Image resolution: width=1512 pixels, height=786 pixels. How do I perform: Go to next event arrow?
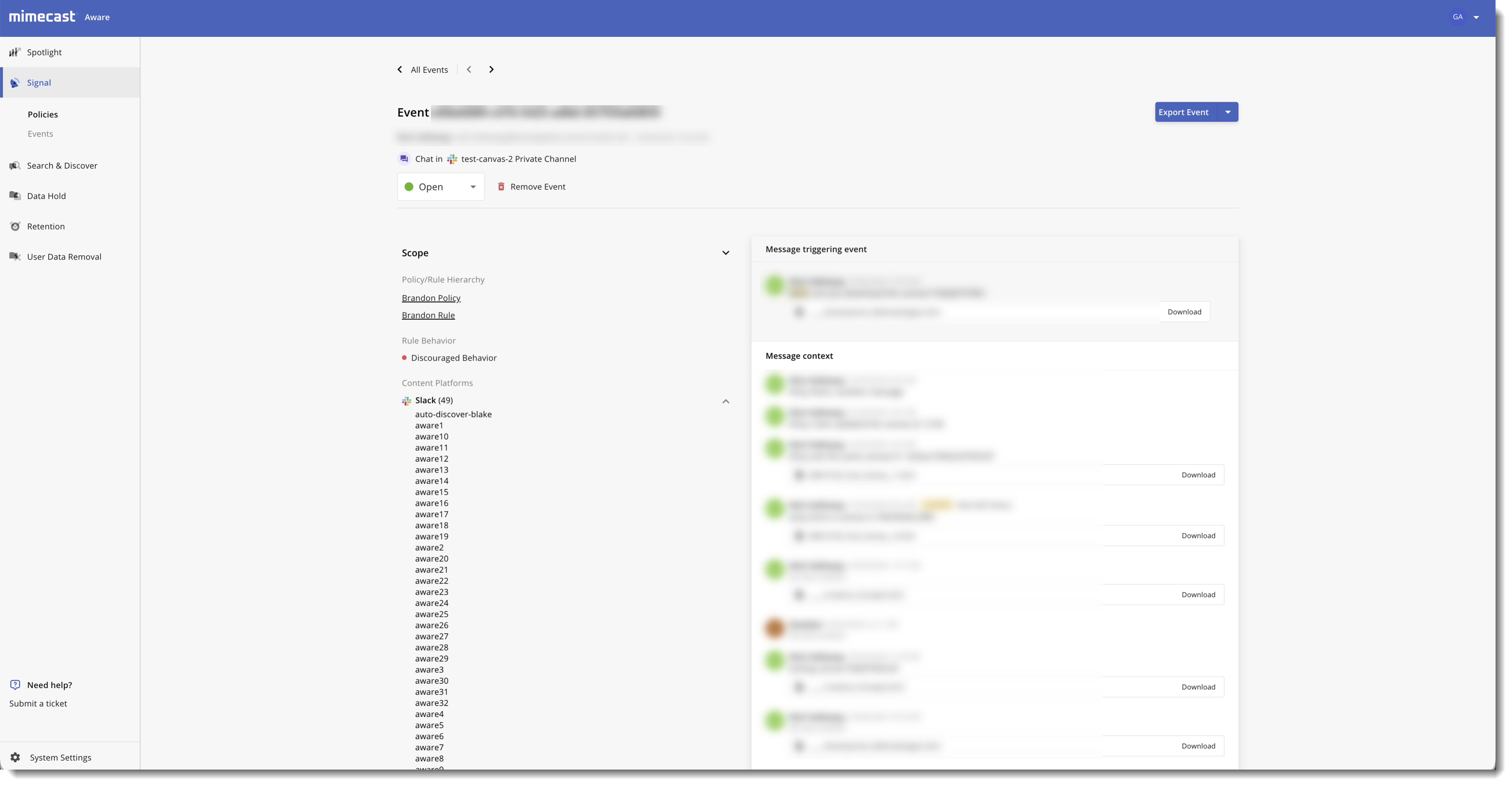pos(491,69)
